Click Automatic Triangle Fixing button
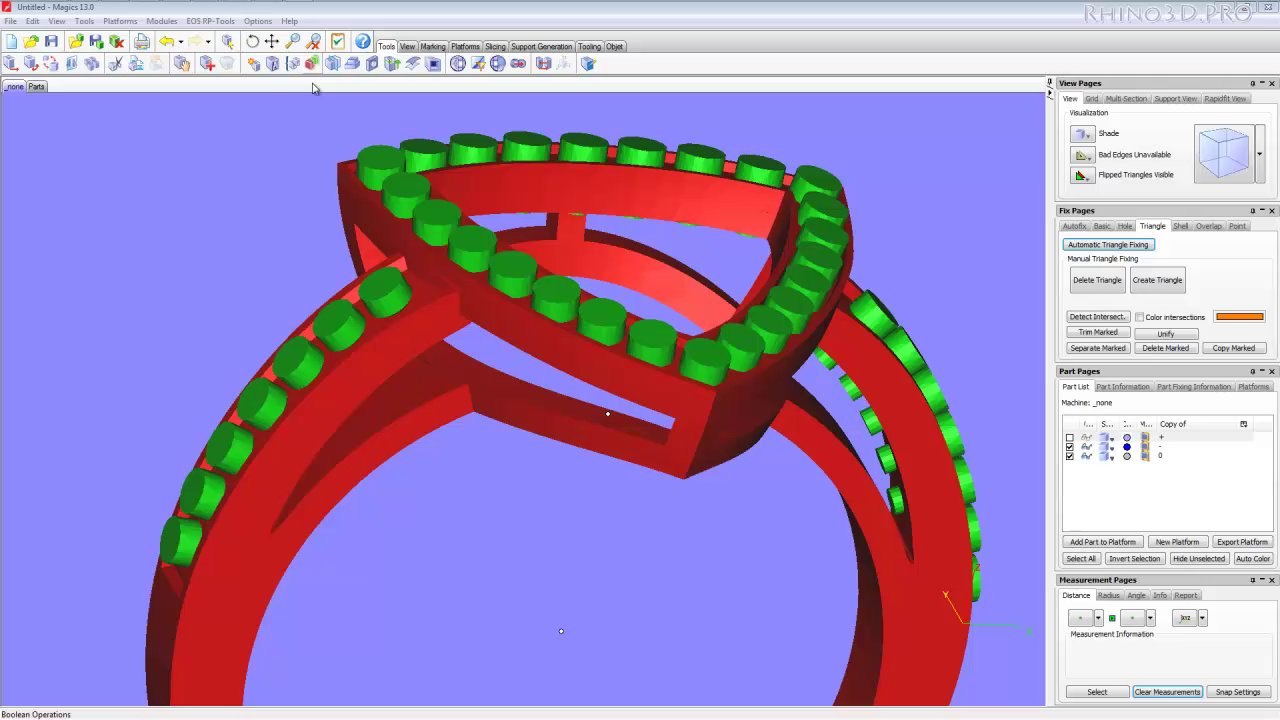 tap(1108, 245)
